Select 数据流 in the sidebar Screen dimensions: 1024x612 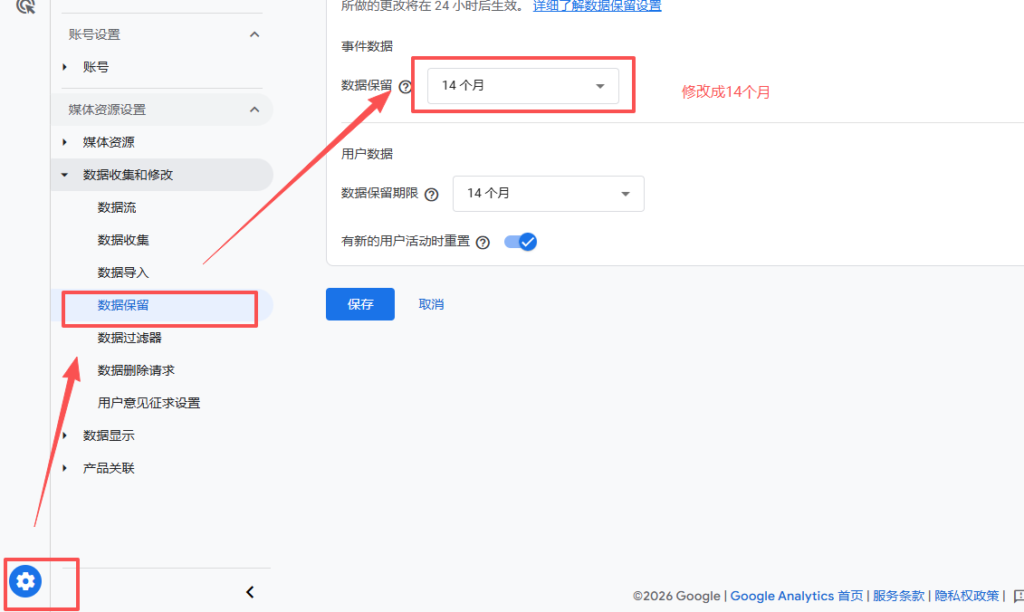116,208
